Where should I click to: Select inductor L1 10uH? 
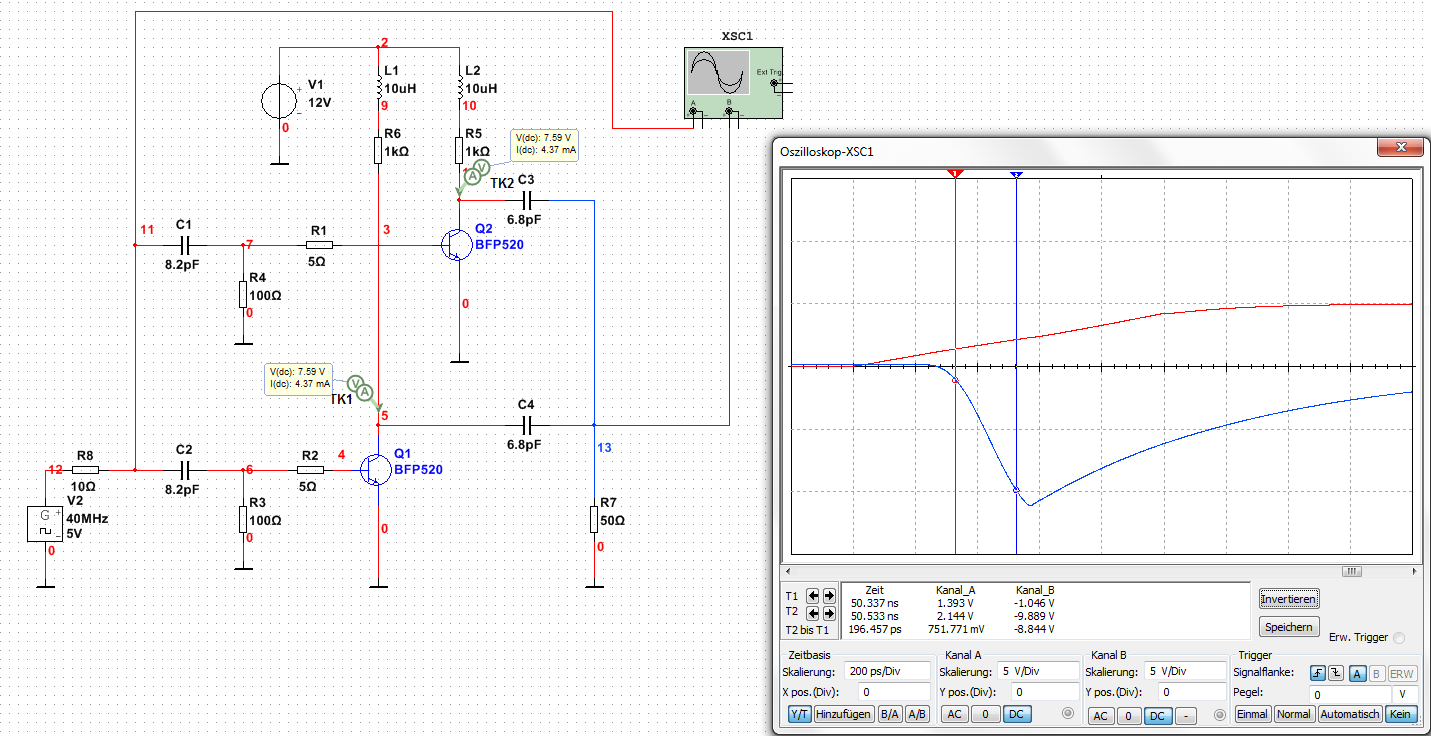380,89
